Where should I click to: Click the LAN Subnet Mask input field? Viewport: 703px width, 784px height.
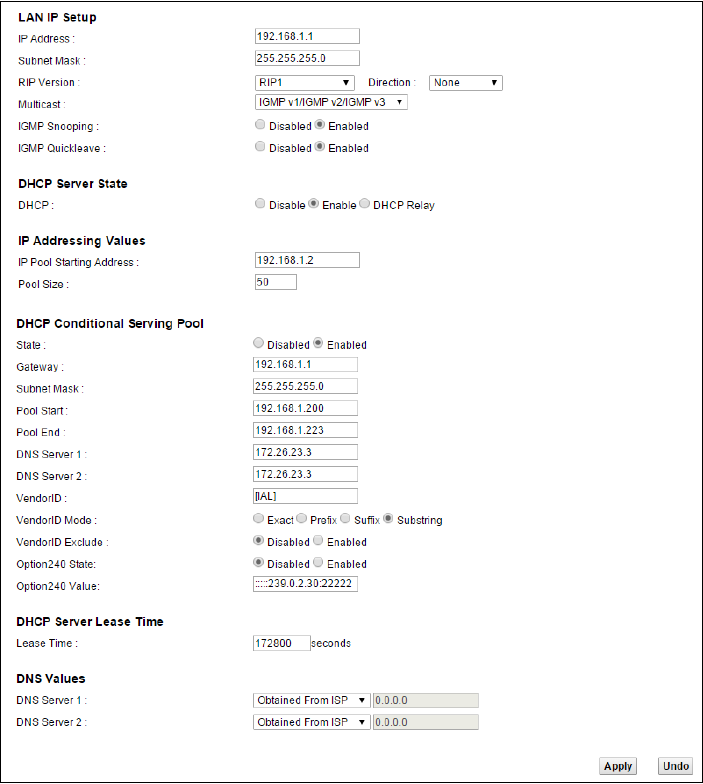click(307, 58)
